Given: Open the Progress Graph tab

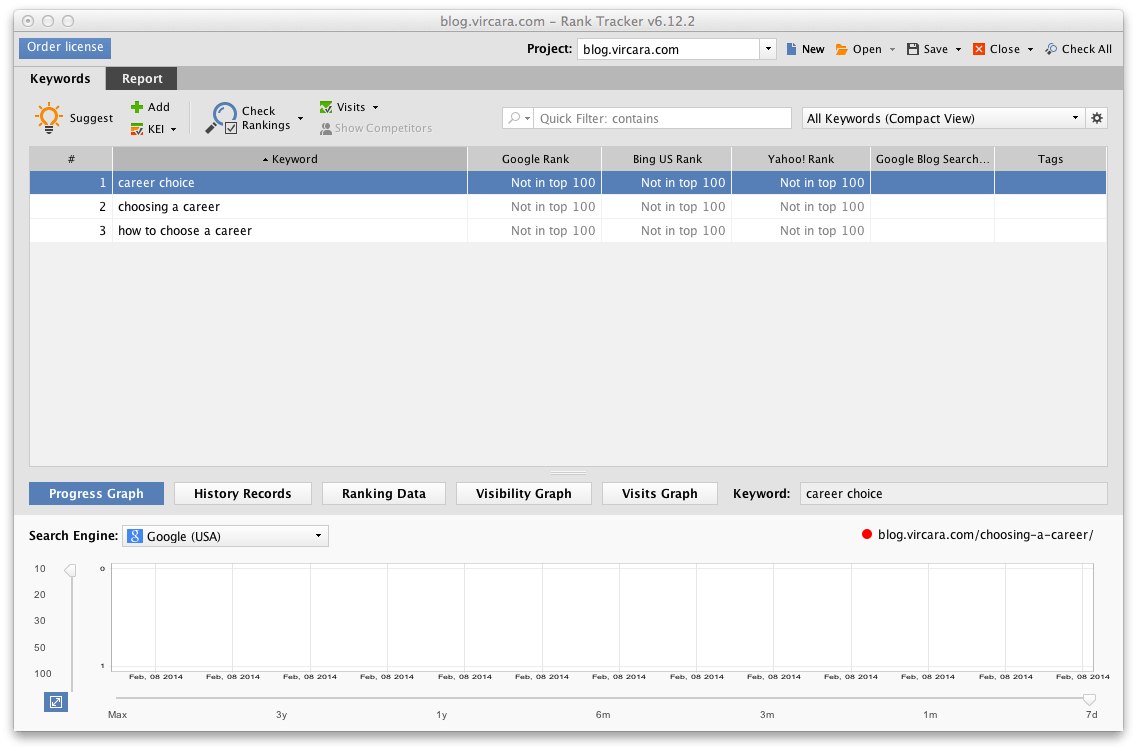Looking at the screenshot, I should 96,494.
